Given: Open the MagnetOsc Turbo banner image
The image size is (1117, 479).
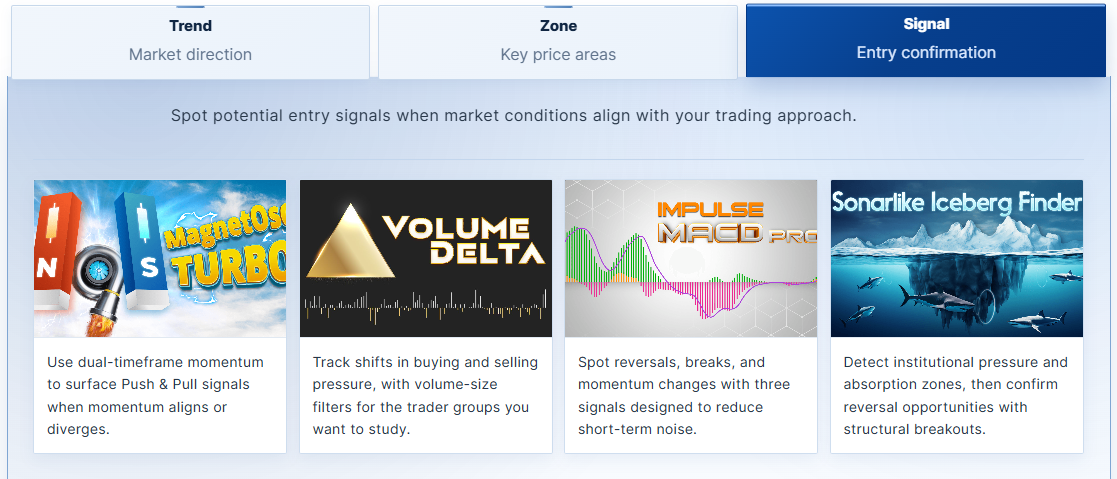Looking at the screenshot, I should coord(160,258).
